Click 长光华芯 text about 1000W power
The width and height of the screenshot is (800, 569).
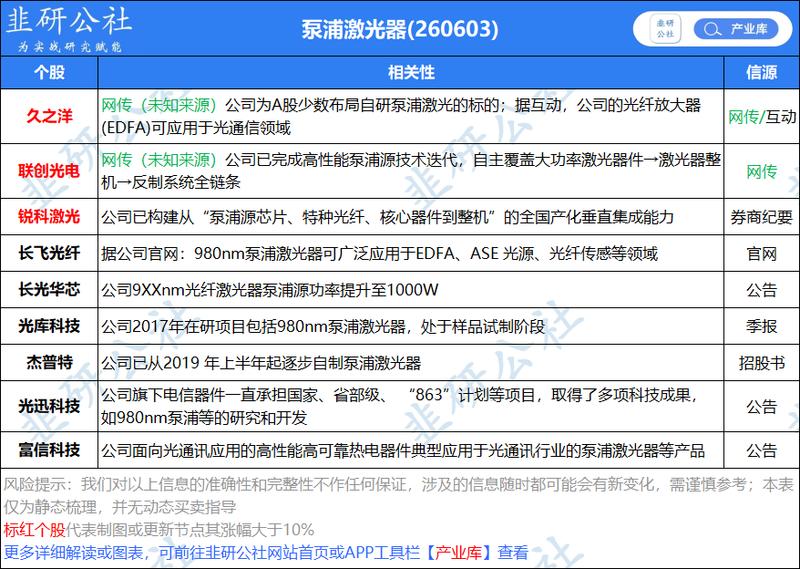269,290
